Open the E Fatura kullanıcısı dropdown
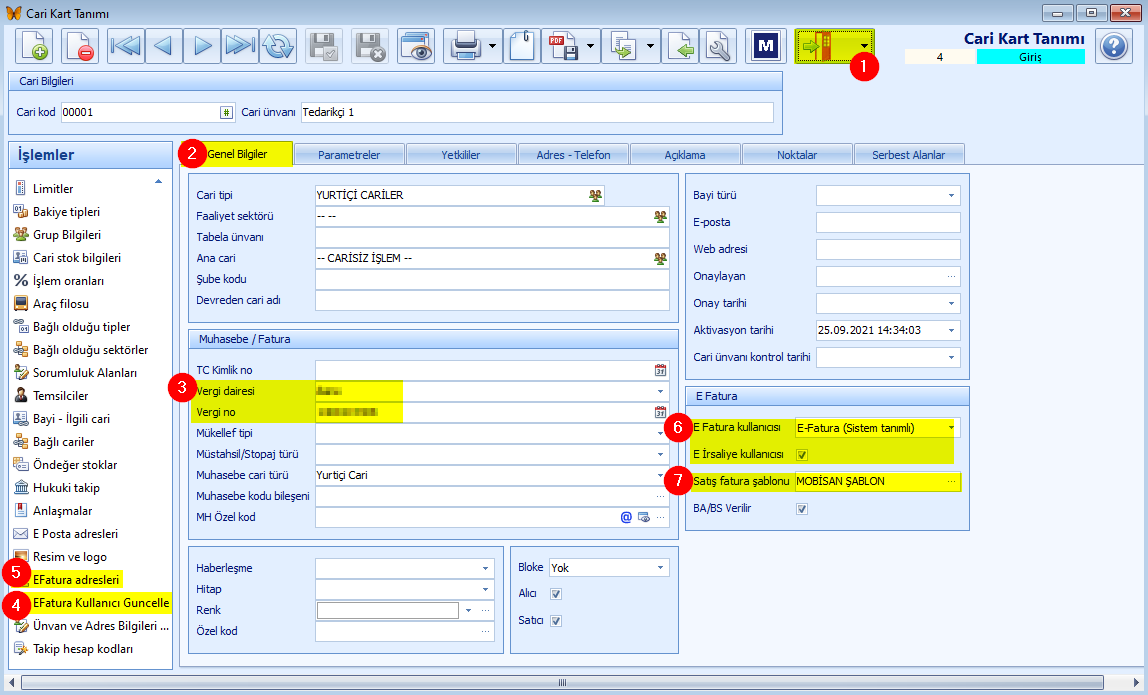Image resolution: width=1148 pixels, height=695 pixels. (951, 428)
